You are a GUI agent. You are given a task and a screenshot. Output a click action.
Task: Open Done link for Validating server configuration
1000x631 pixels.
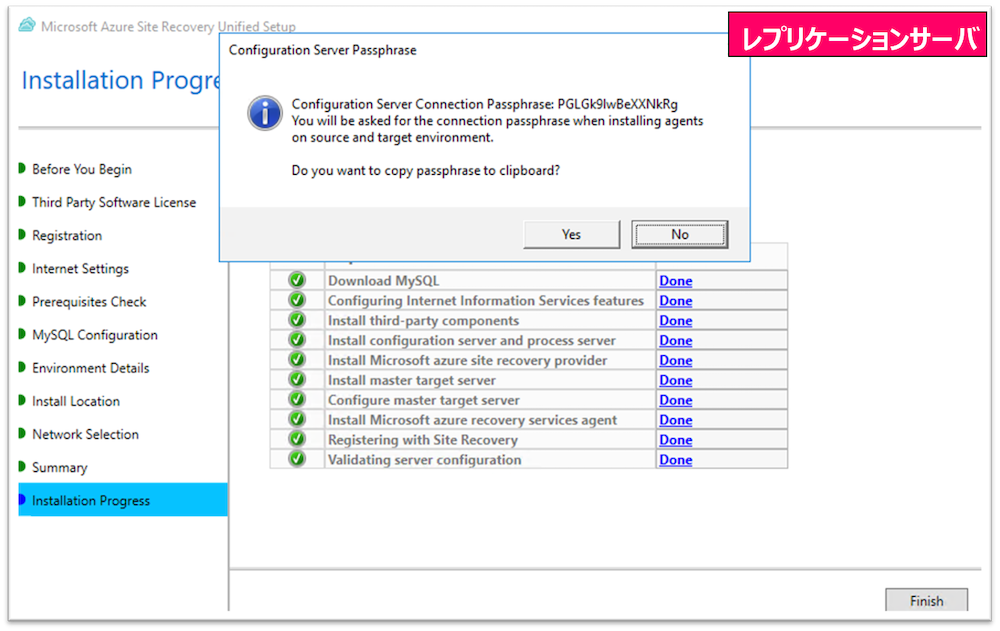tap(675, 460)
